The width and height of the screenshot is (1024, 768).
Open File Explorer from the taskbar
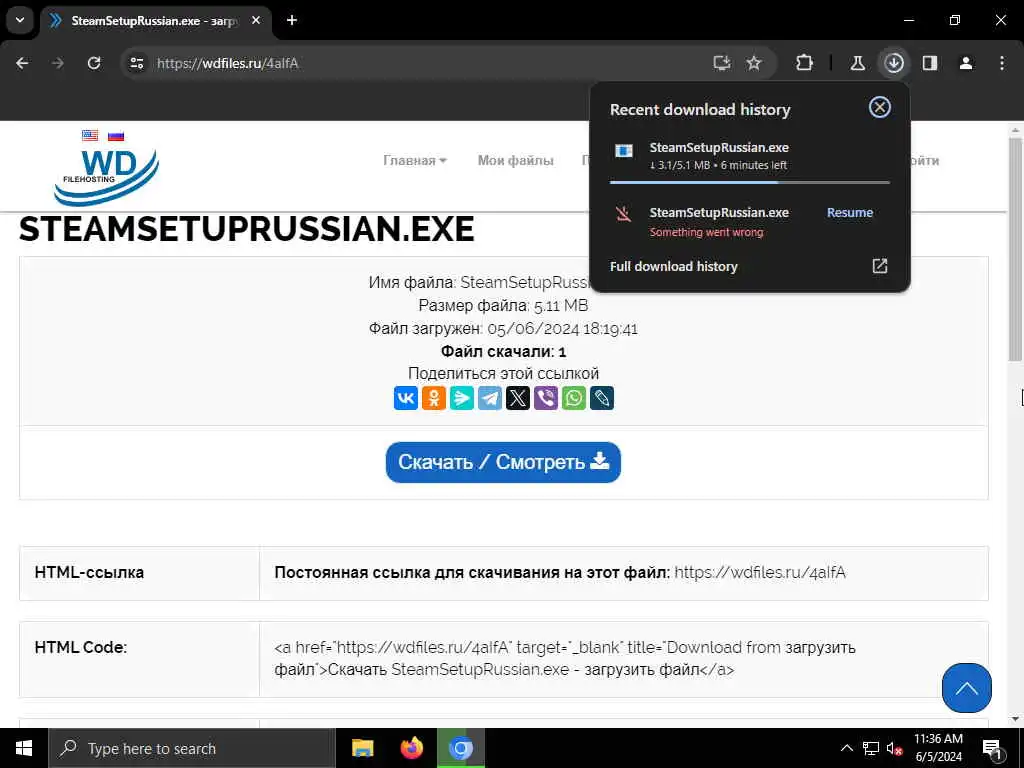coord(362,748)
